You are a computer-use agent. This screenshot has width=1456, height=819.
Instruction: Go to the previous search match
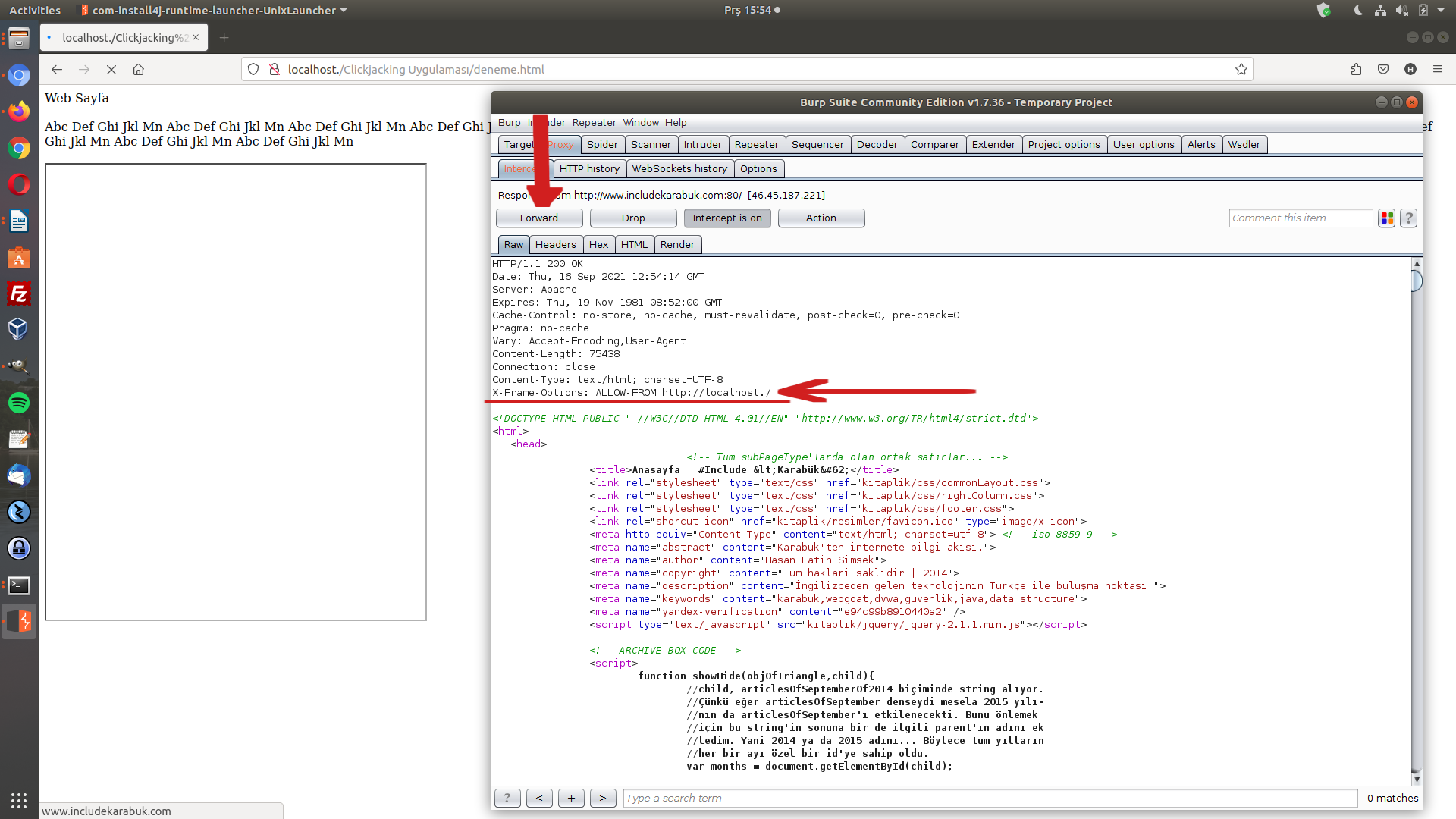point(539,799)
